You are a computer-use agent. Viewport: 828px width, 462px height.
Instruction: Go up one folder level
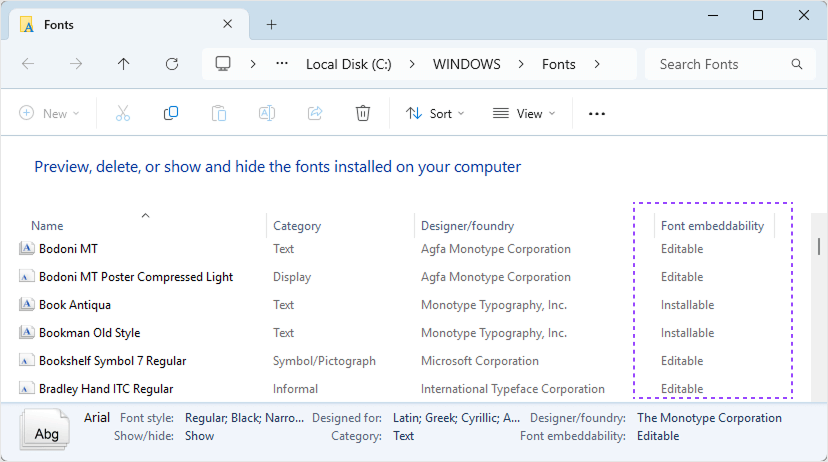124,64
